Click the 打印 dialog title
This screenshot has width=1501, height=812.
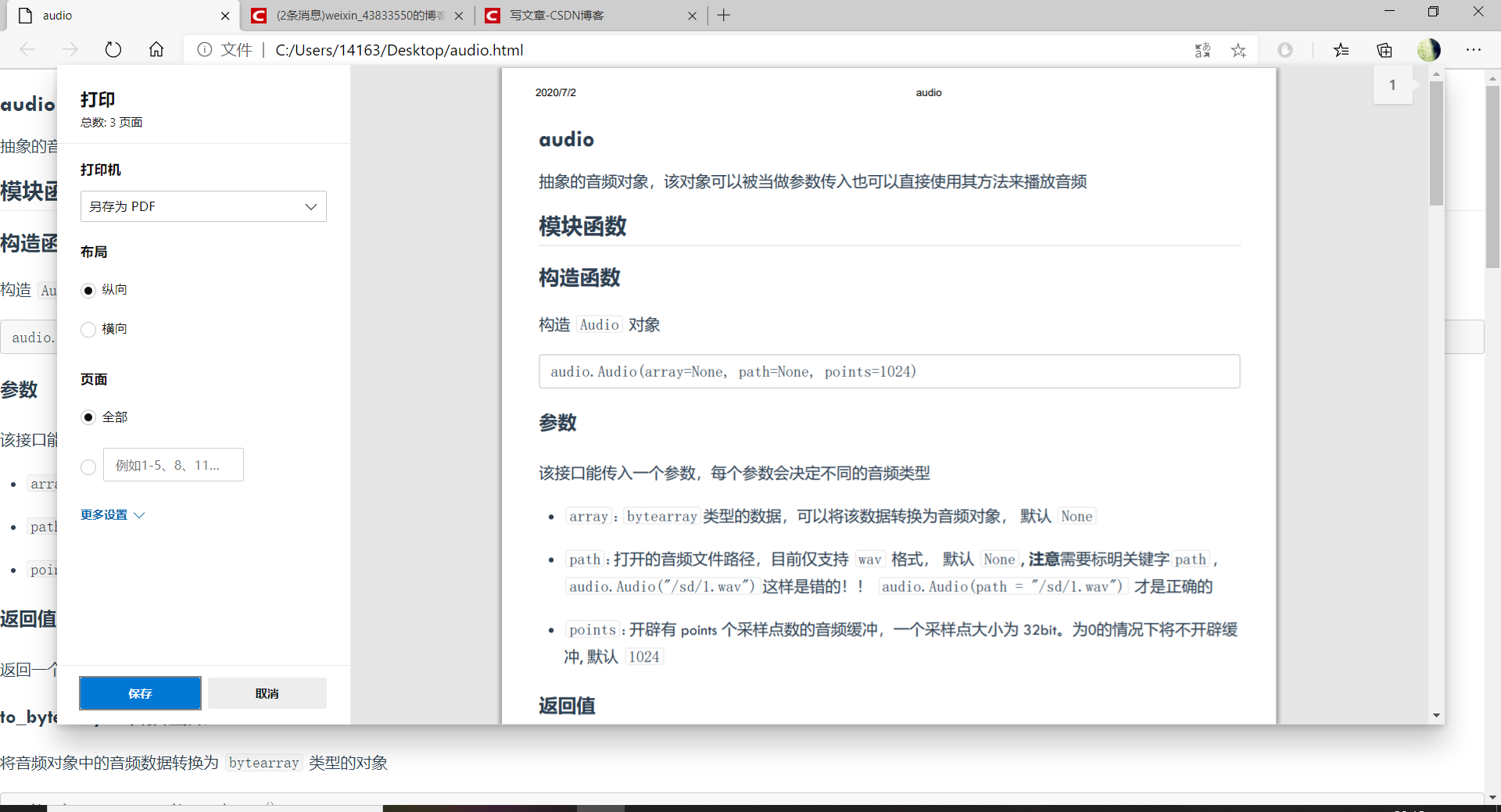(98, 99)
